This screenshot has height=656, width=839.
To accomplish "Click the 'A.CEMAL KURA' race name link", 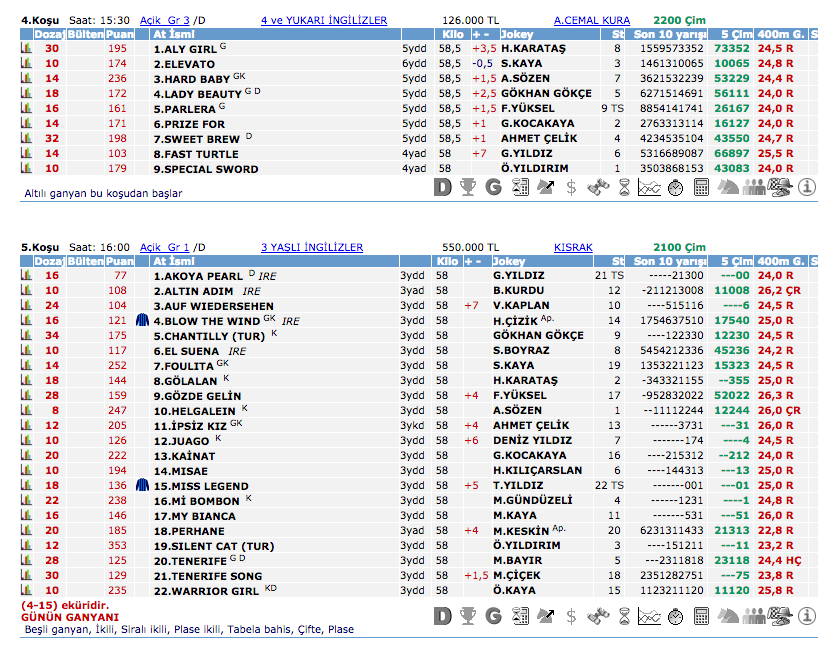I will pos(592,20).
